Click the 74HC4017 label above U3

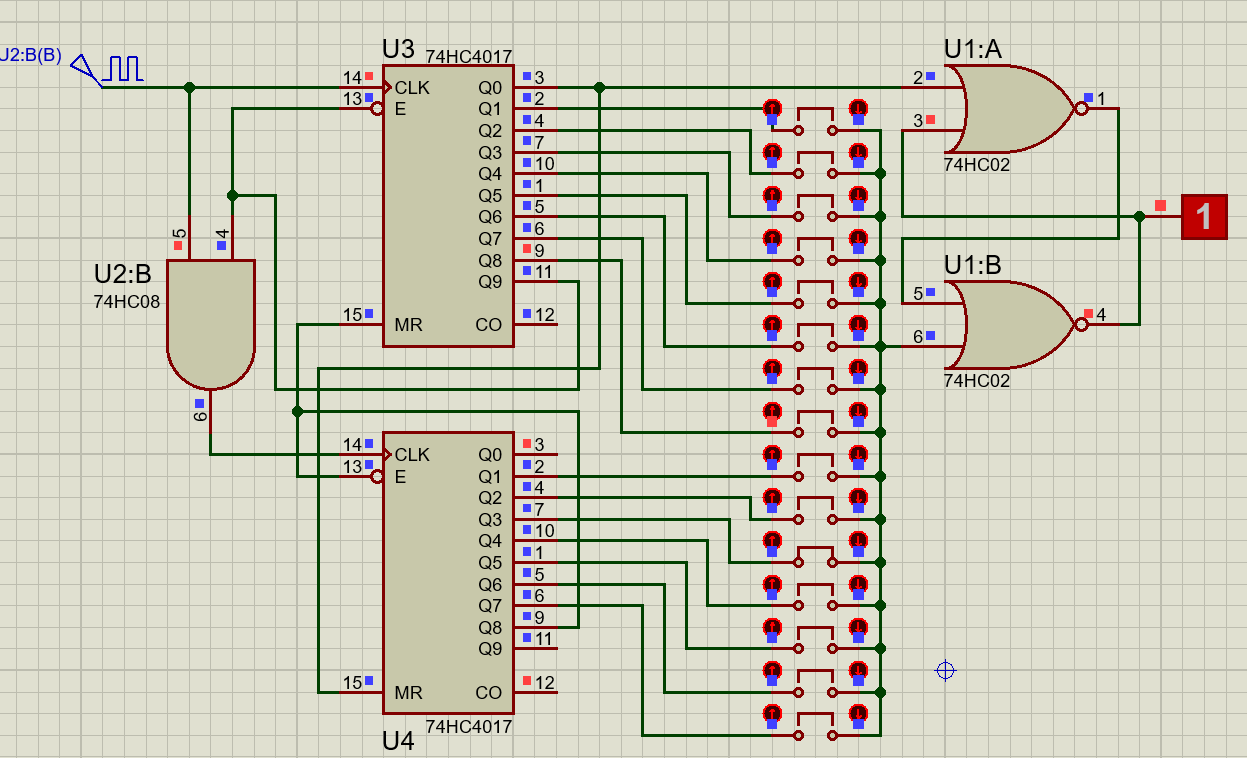(469, 57)
